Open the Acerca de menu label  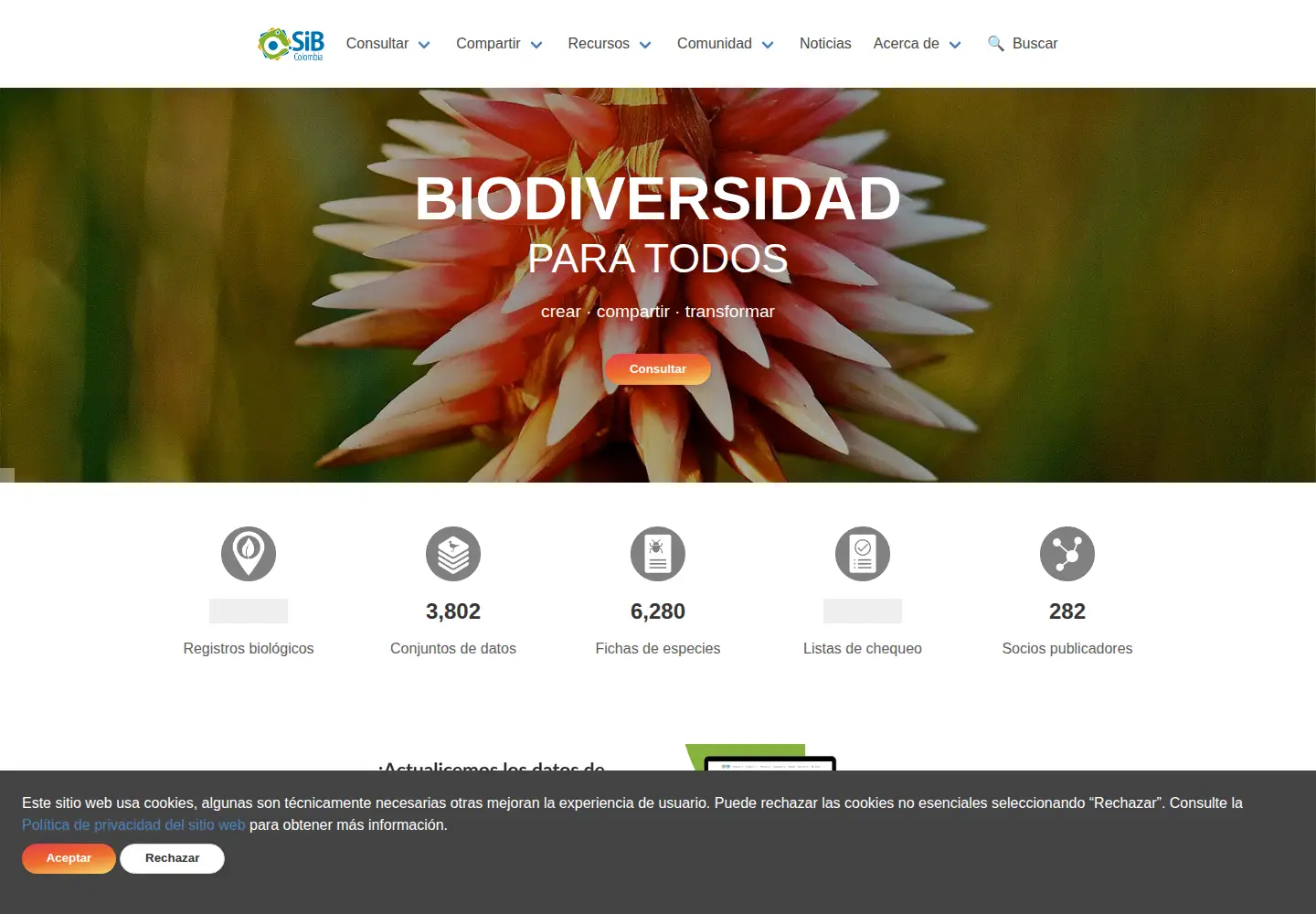click(x=907, y=44)
